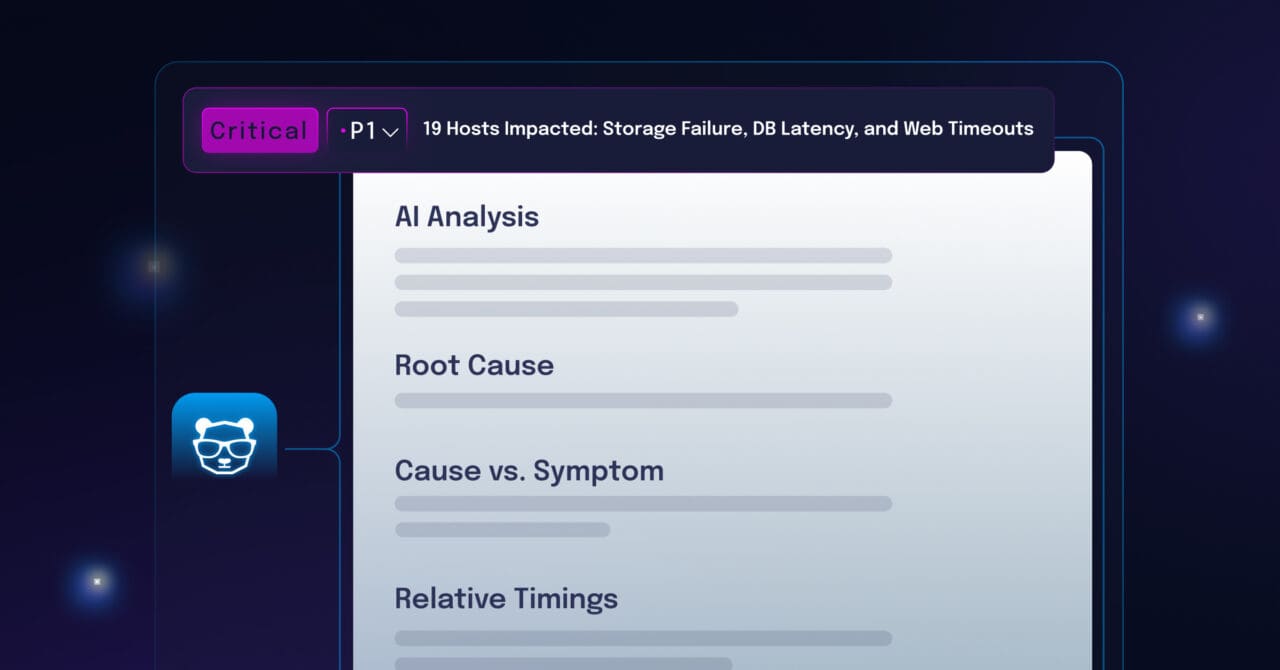The width and height of the screenshot is (1280, 670).
Task: Click the first text line under AI Analysis
Action: coord(643,255)
